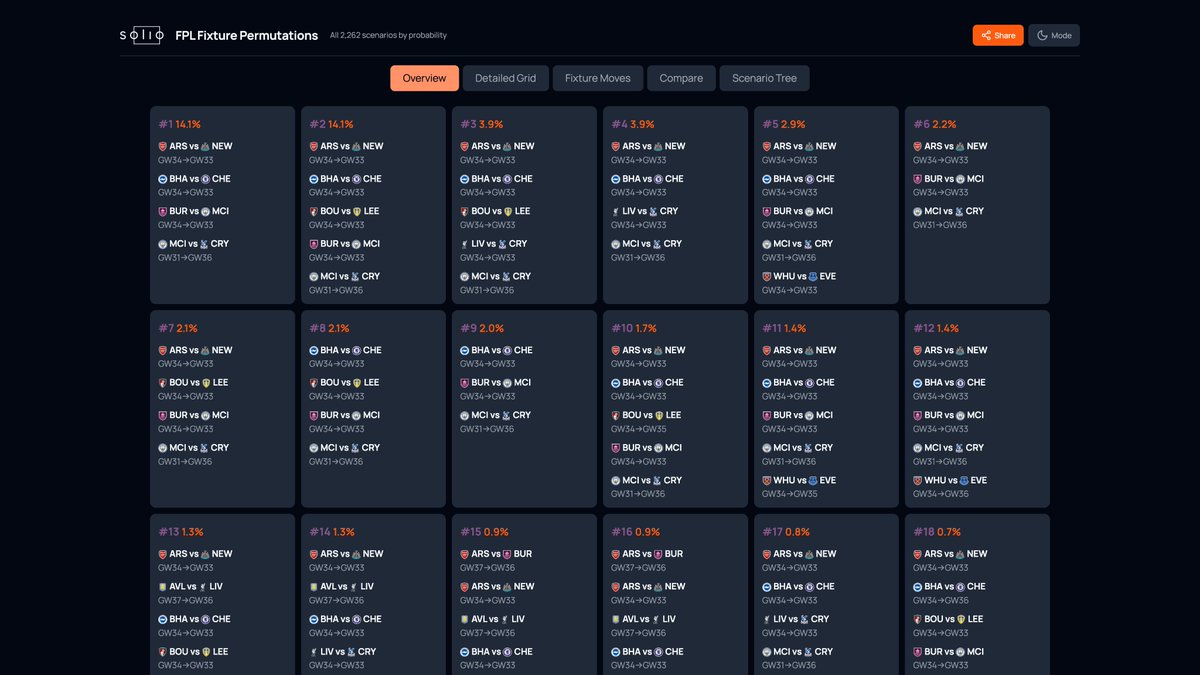This screenshot has width=1200, height=675.
Task: Click Everton crest in scenario #5
Action: pos(811,276)
